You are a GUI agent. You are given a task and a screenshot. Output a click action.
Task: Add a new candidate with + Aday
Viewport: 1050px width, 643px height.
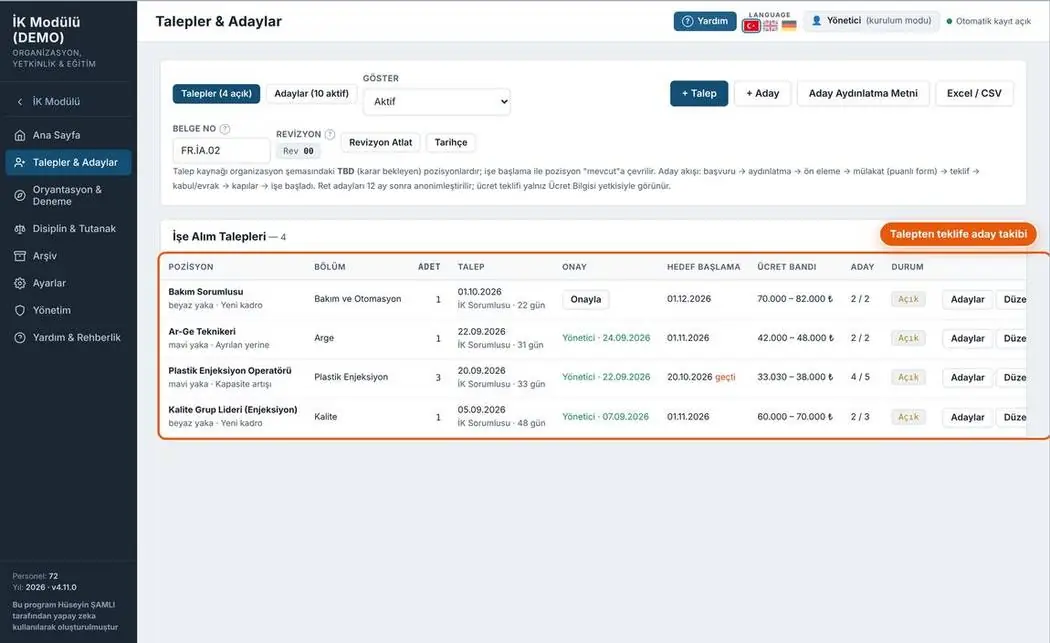click(763, 94)
